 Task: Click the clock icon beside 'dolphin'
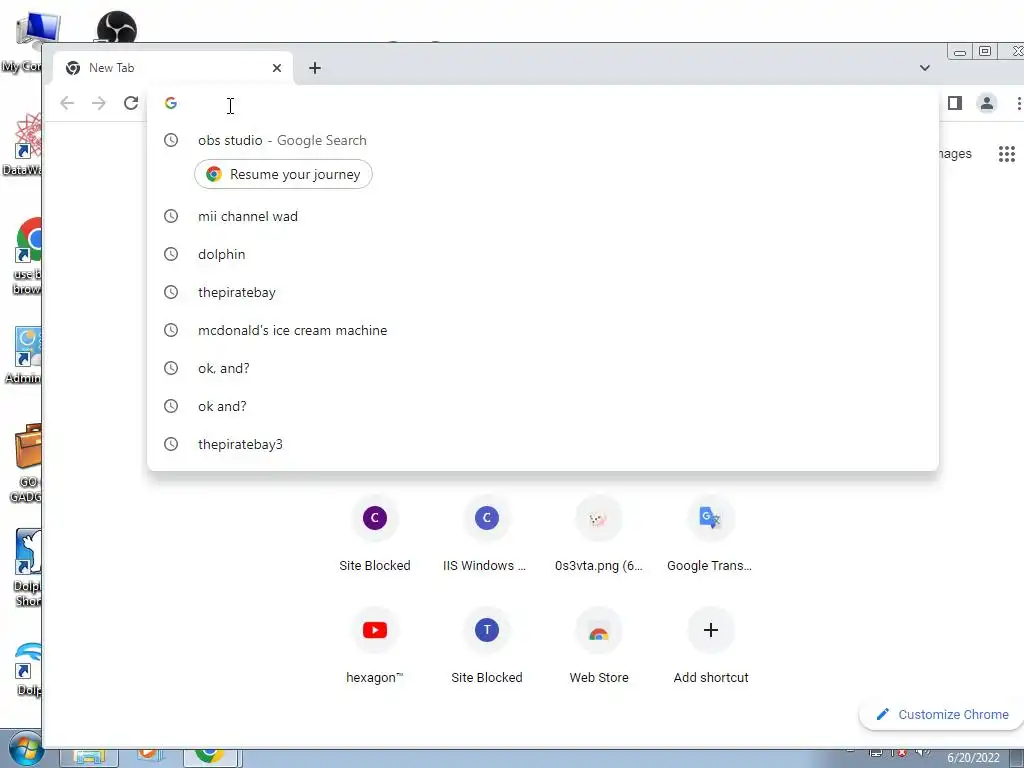click(x=170, y=254)
